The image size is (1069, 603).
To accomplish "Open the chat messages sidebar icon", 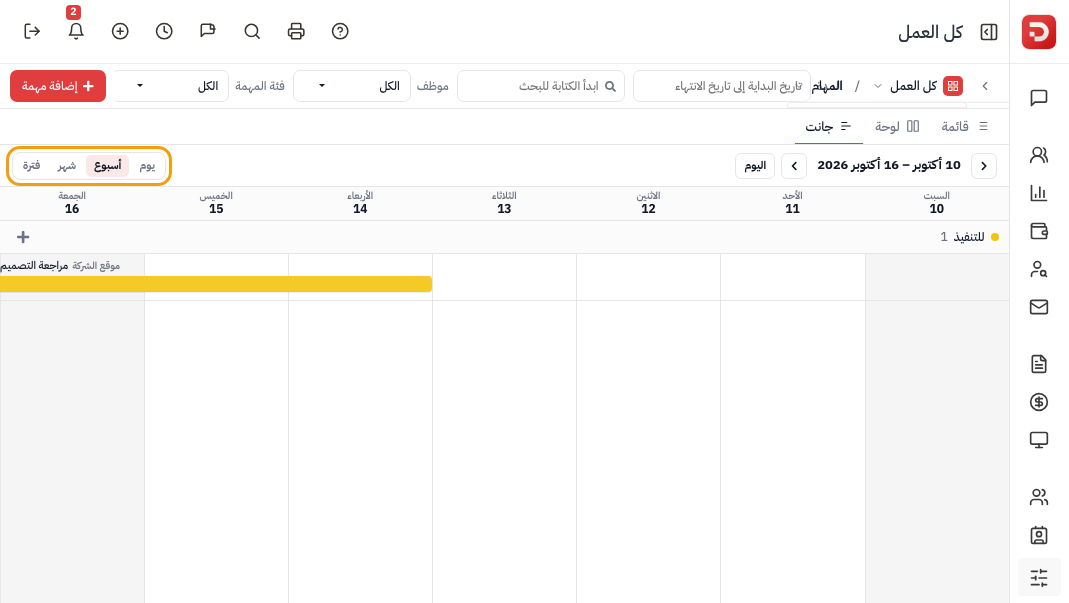I will [x=1039, y=98].
